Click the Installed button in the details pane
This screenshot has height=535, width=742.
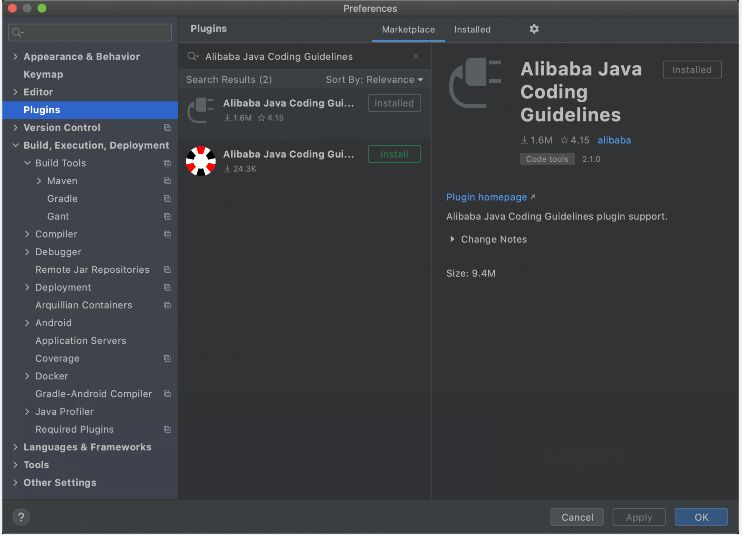(x=692, y=70)
